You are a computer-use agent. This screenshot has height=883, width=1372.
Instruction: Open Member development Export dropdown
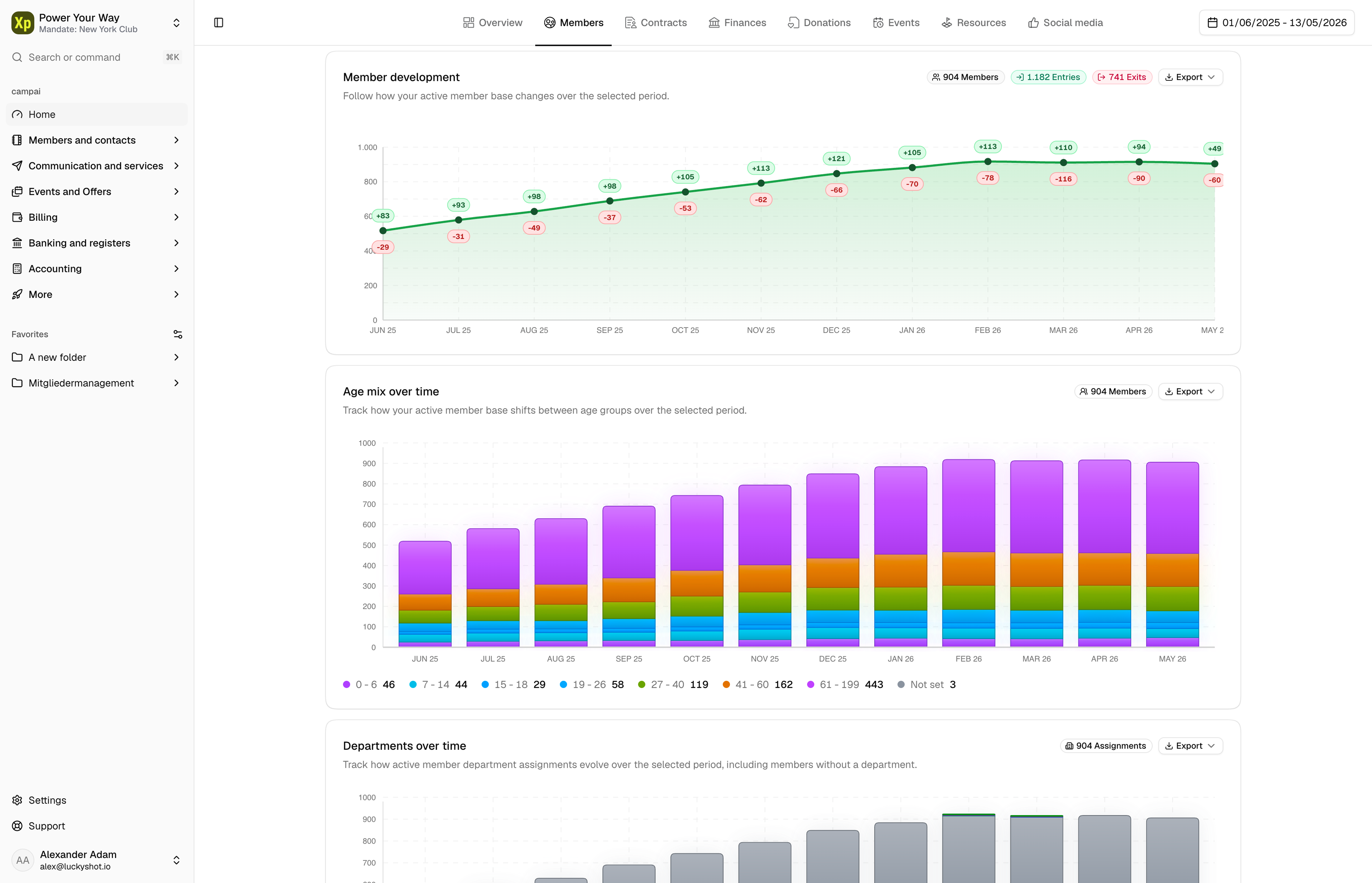[x=1190, y=78]
